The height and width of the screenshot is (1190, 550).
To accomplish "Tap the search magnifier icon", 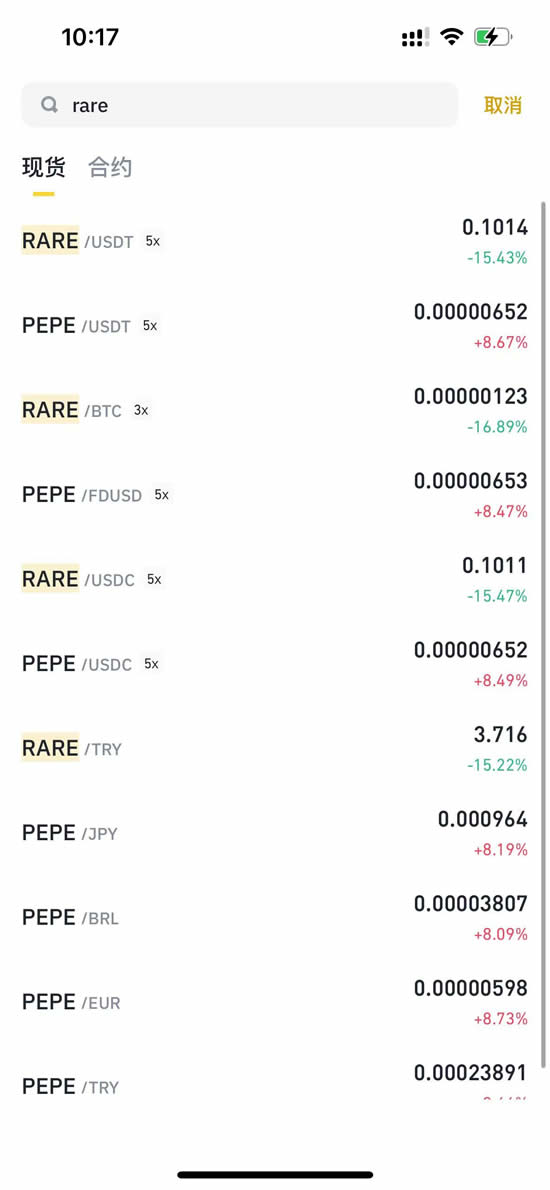I will (x=49, y=105).
